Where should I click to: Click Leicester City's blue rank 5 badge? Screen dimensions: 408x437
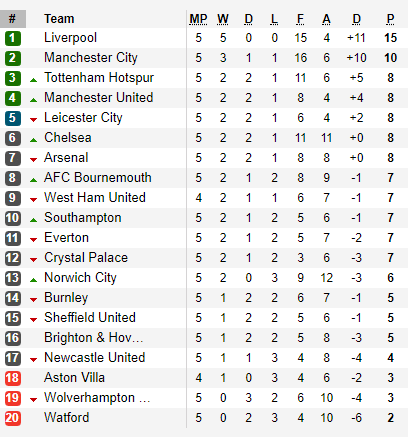click(x=13, y=118)
